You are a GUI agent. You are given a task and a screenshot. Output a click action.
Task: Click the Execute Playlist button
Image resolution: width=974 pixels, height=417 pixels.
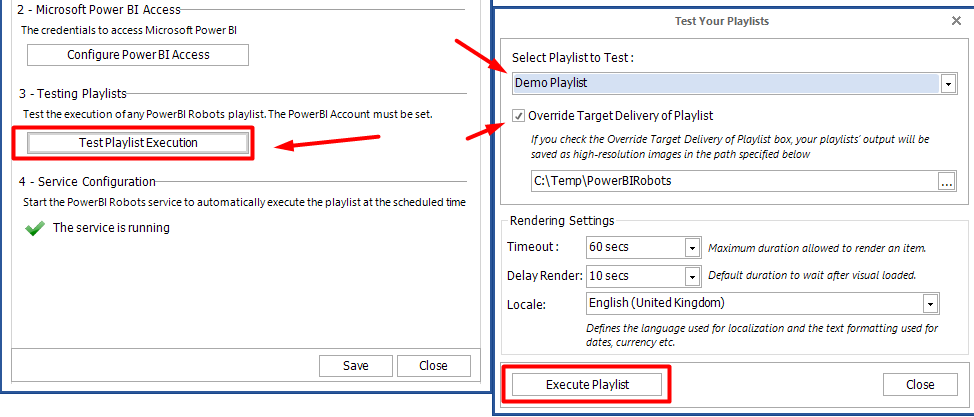tap(587, 384)
